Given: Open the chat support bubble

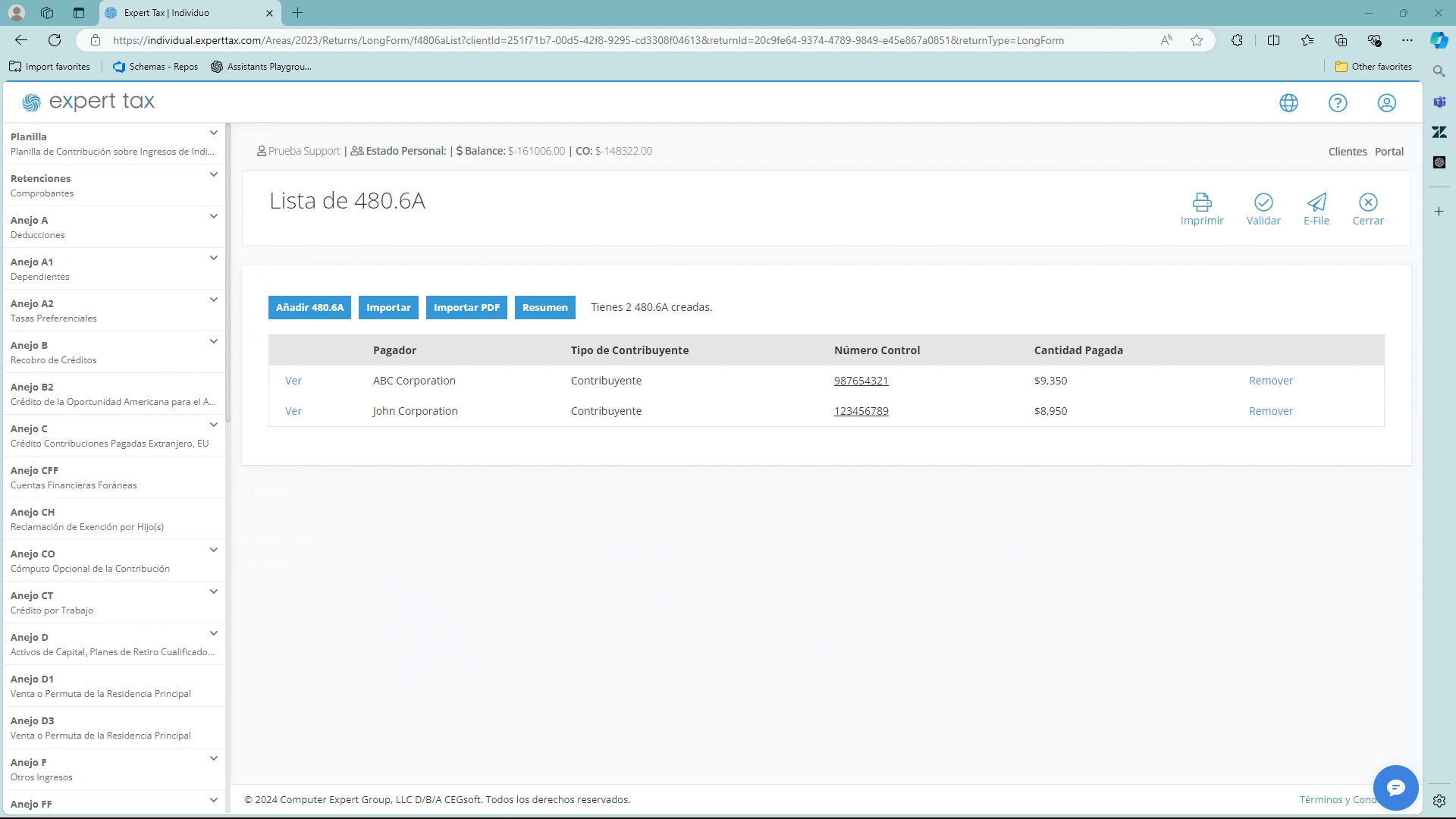Looking at the screenshot, I should [x=1395, y=788].
